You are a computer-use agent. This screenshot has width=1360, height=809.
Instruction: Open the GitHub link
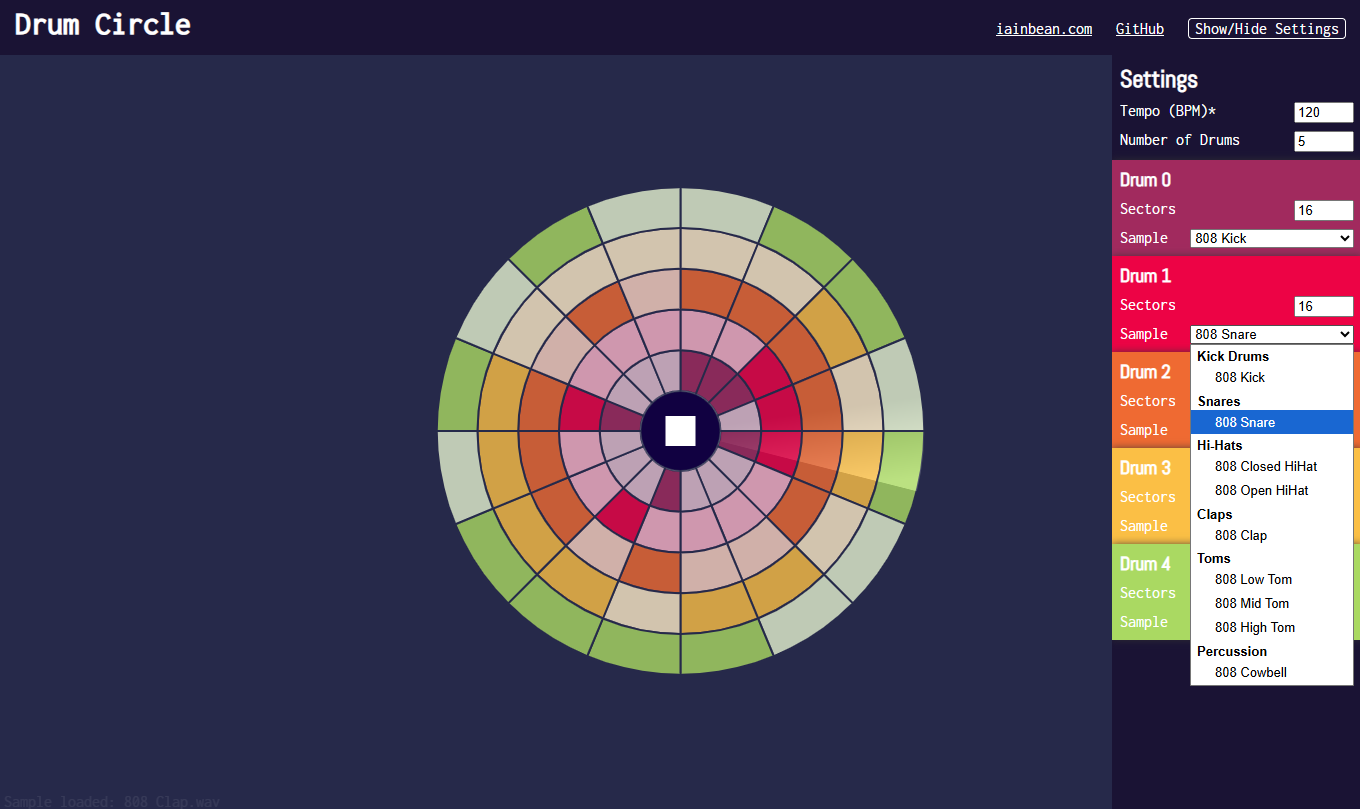point(1139,29)
